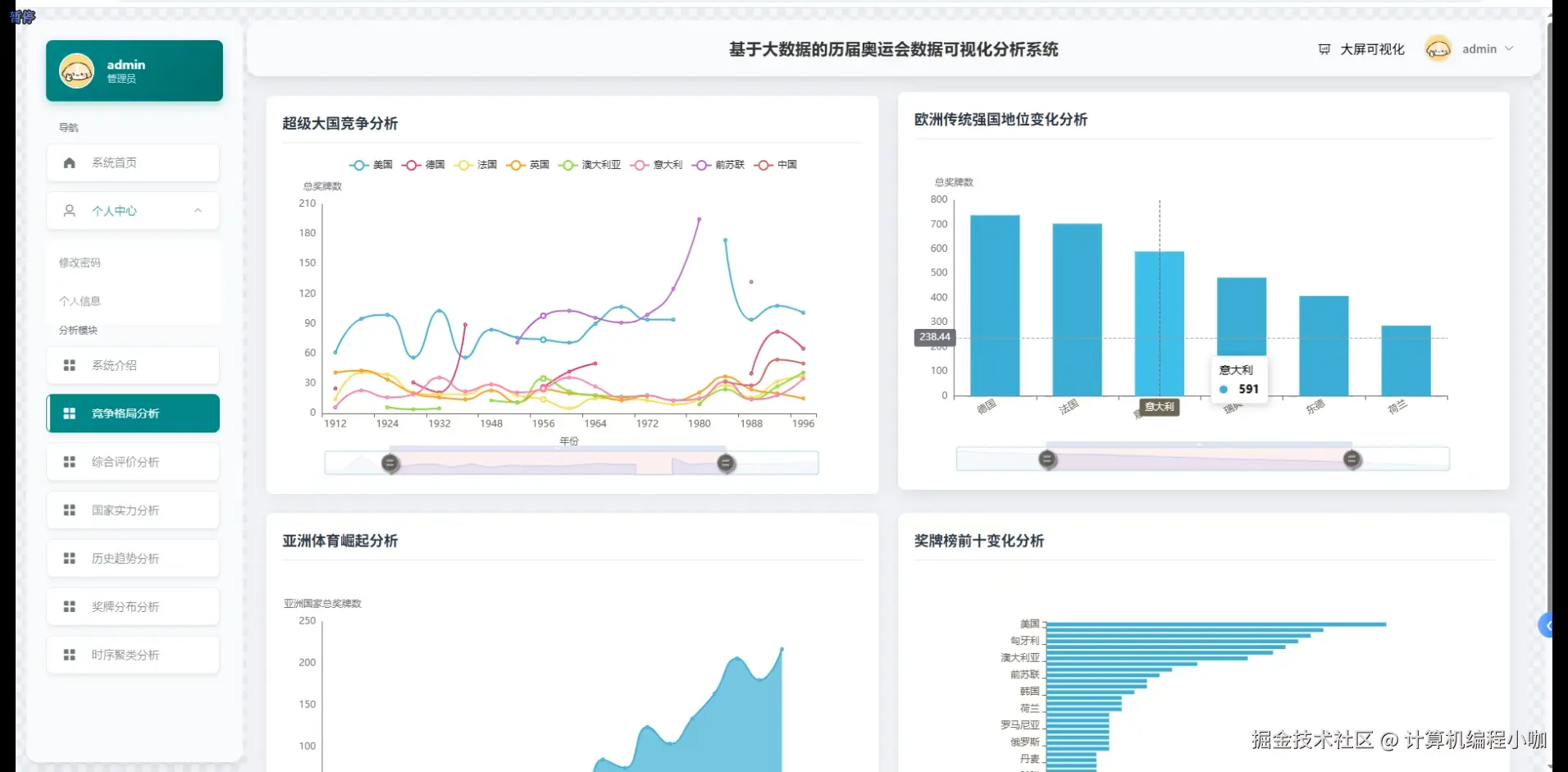Click the person icon beside 个人中心
The image size is (1568, 772).
click(x=70, y=211)
